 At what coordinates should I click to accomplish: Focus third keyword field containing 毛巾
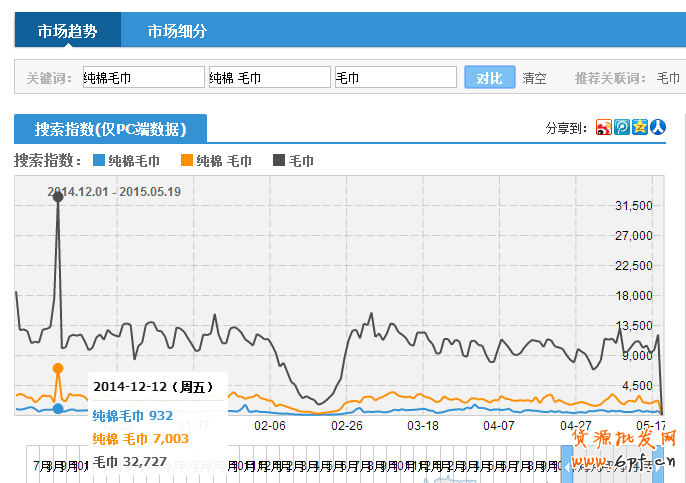394,77
